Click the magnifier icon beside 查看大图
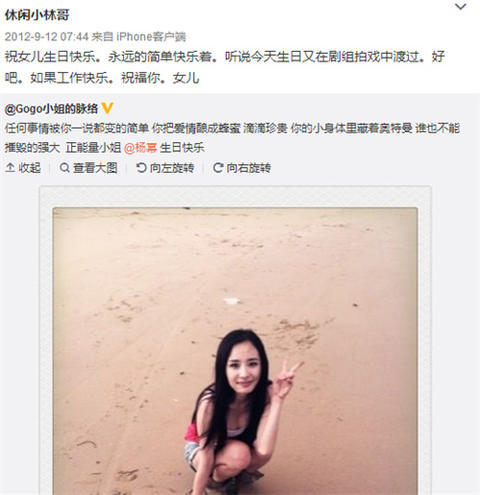480x495 pixels. pyautogui.click(x=64, y=168)
